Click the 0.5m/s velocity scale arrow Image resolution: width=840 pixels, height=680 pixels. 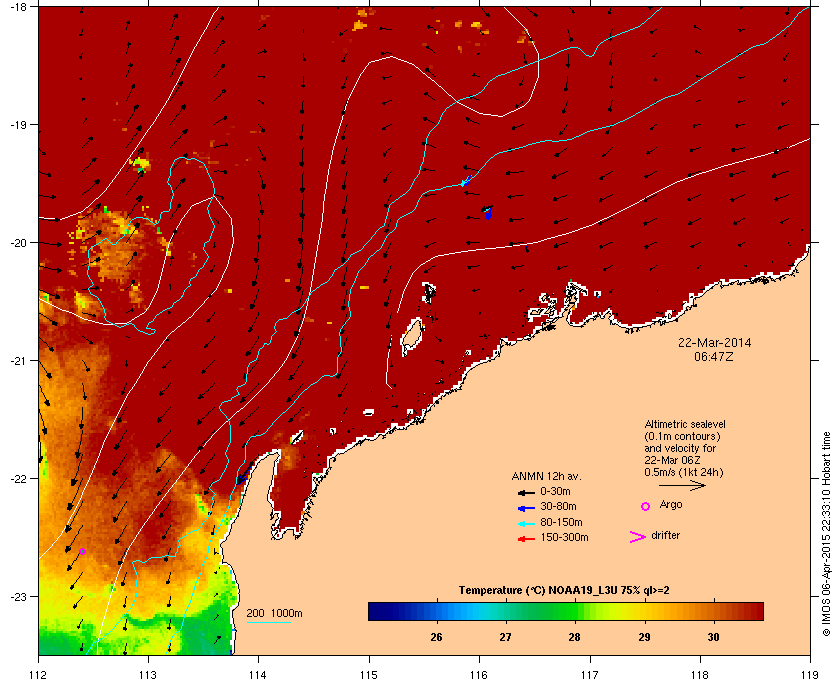point(682,485)
